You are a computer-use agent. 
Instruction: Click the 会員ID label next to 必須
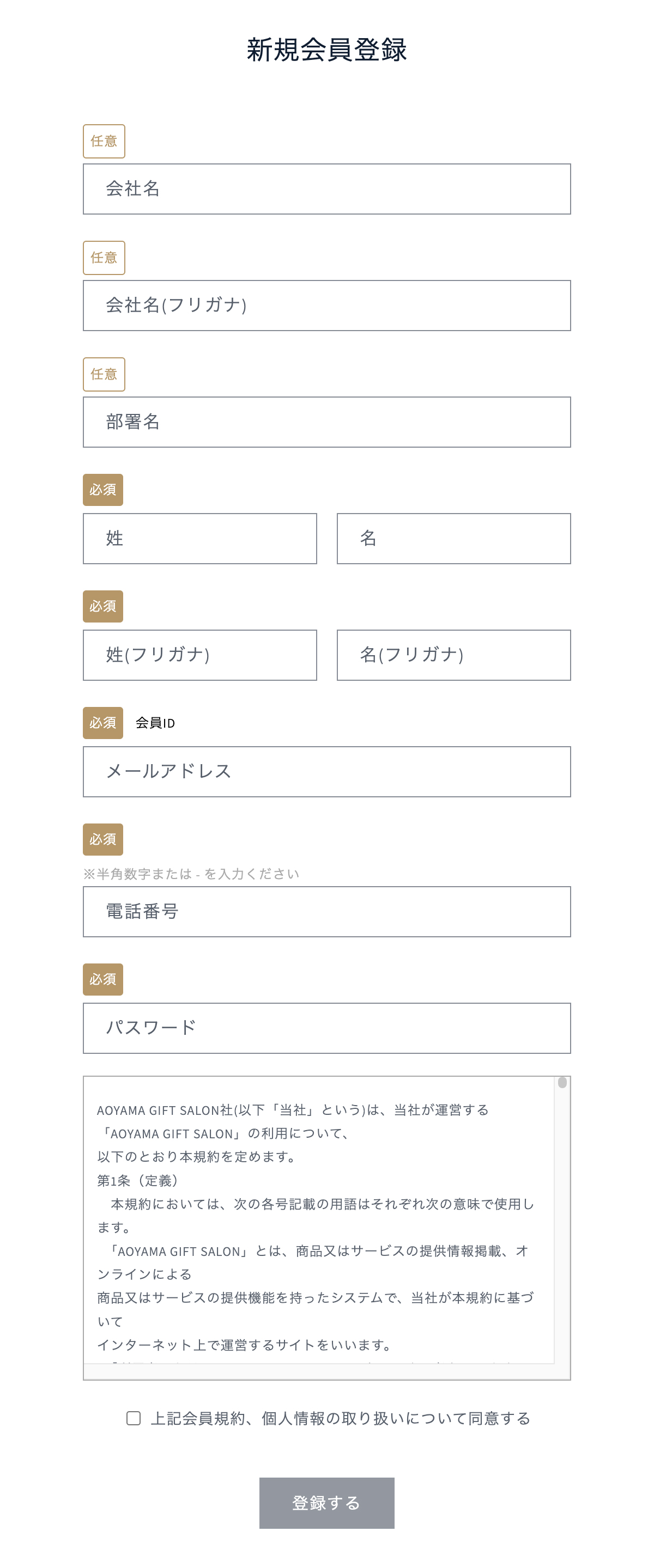154,723
